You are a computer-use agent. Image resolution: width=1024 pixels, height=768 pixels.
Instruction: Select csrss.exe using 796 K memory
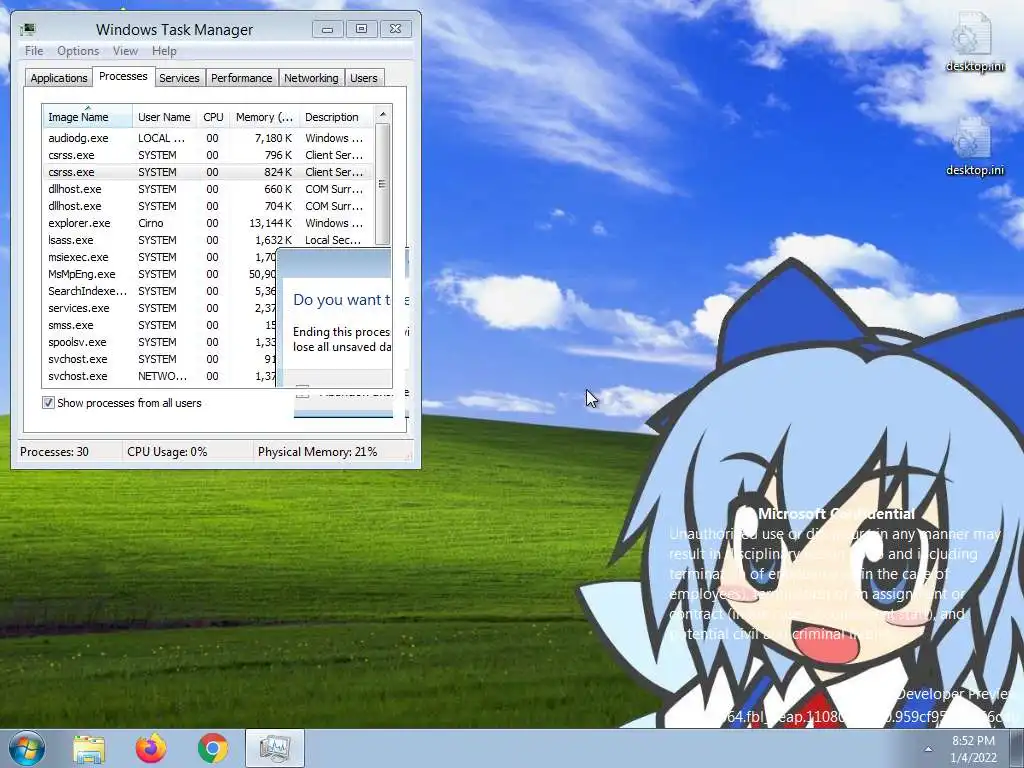coord(208,155)
